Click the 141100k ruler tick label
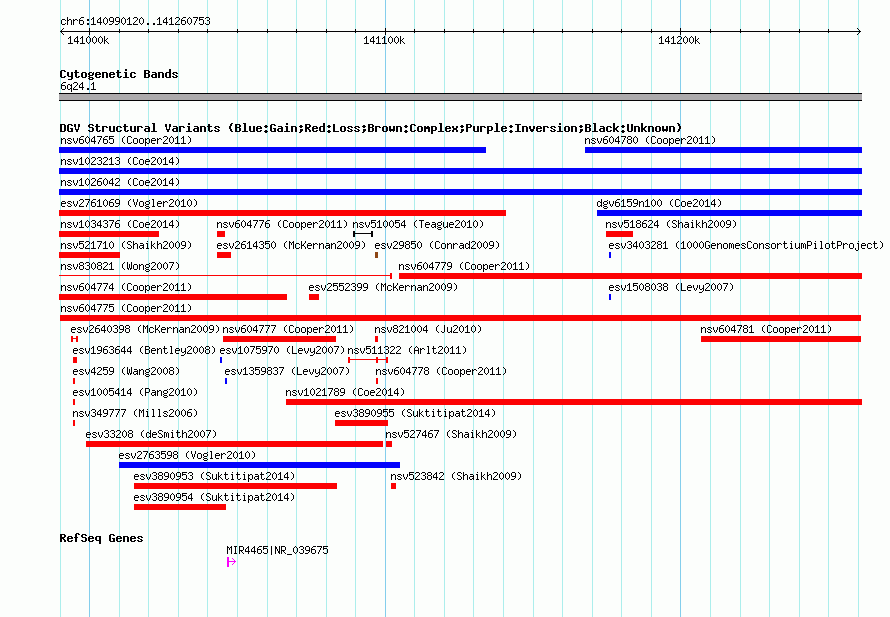 coord(384,40)
